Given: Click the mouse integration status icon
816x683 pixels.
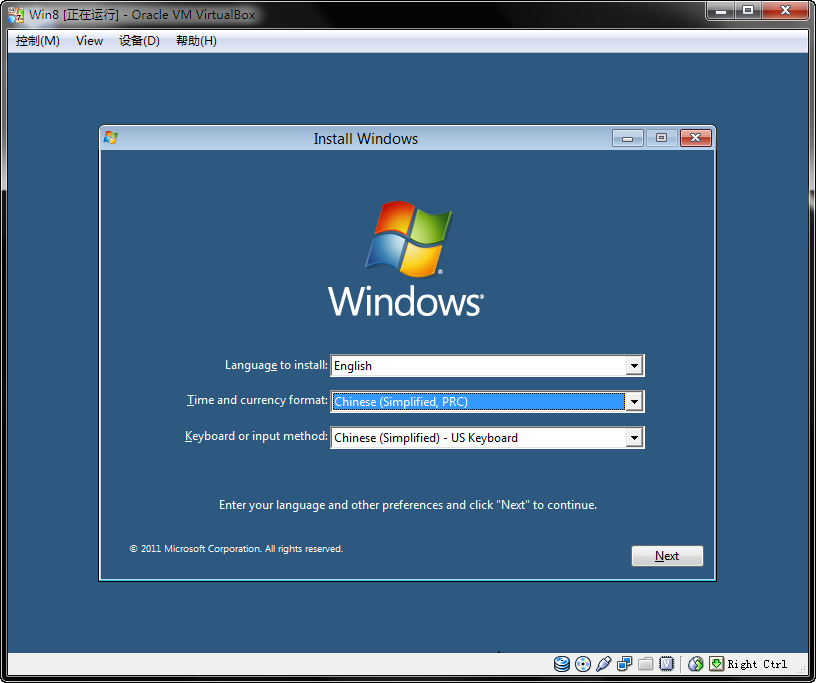Looking at the screenshot, I should pyautogui.click(x=696, y=664).
